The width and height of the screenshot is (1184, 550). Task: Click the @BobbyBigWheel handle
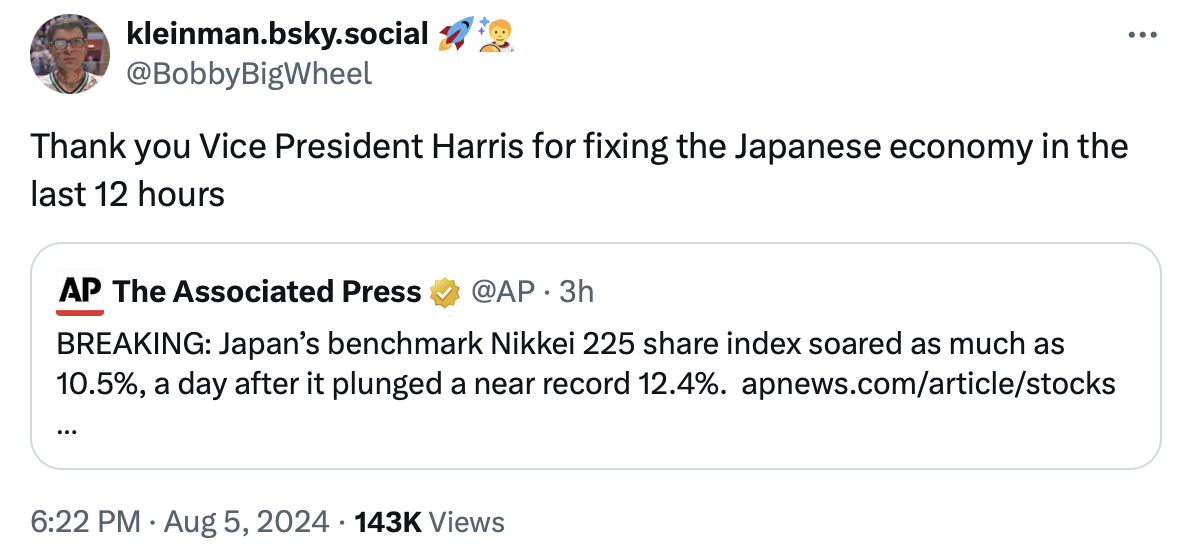point(249,72)
